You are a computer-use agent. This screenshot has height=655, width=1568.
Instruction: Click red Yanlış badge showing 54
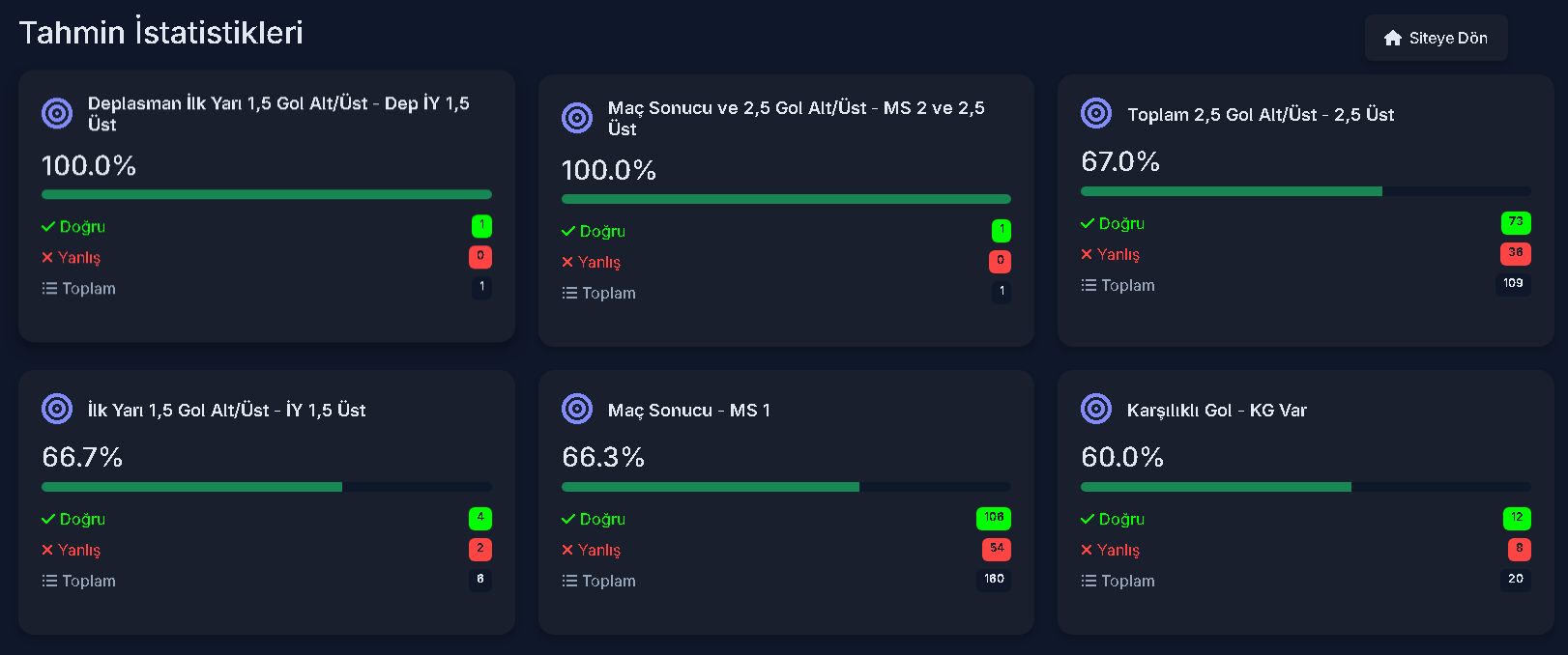tap(997, 549)
